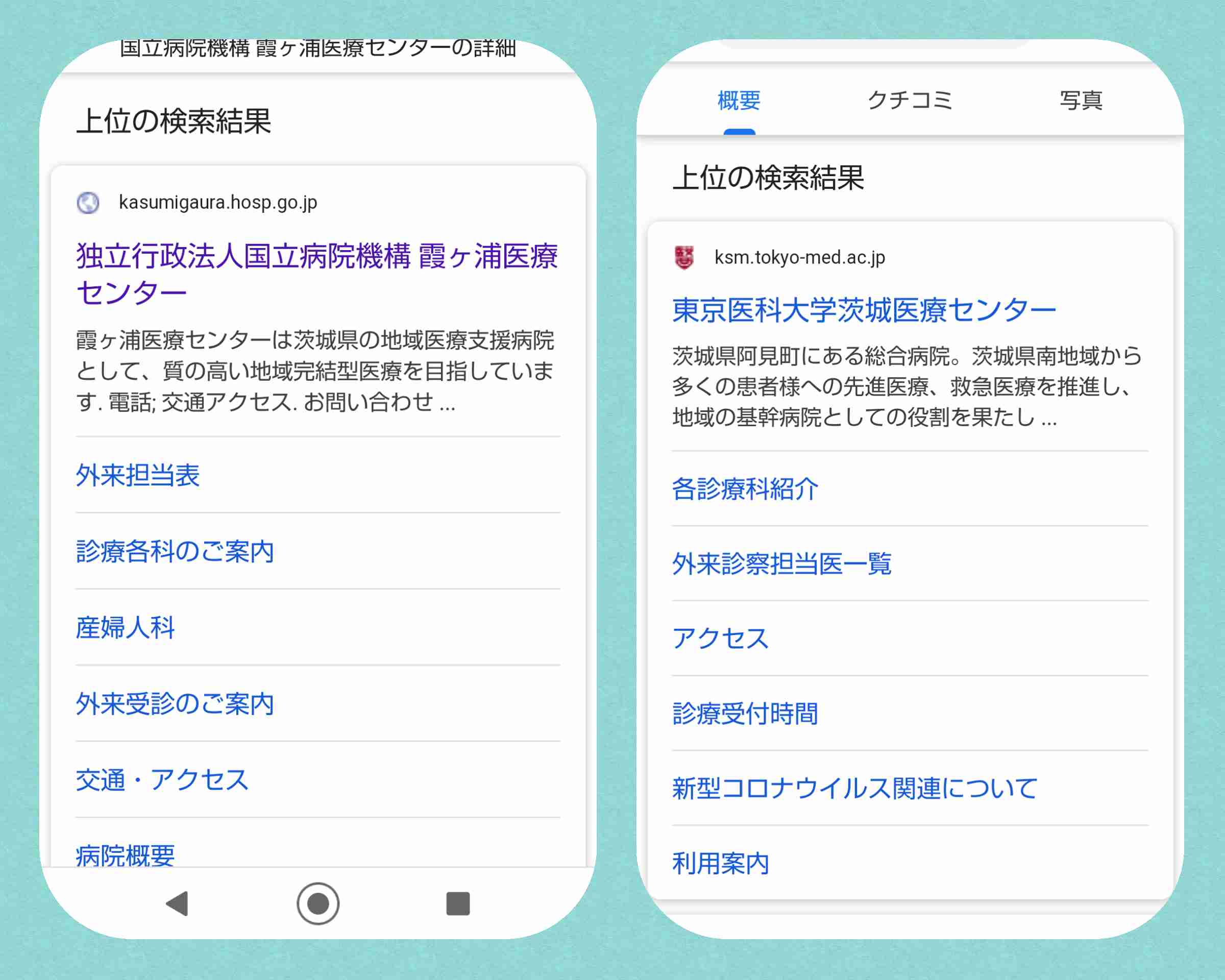Click the snippet starting 茨城県阿見町にある総合病院
The height and width of the screenshot is (980, 1225).
click(x=908, y=386)
